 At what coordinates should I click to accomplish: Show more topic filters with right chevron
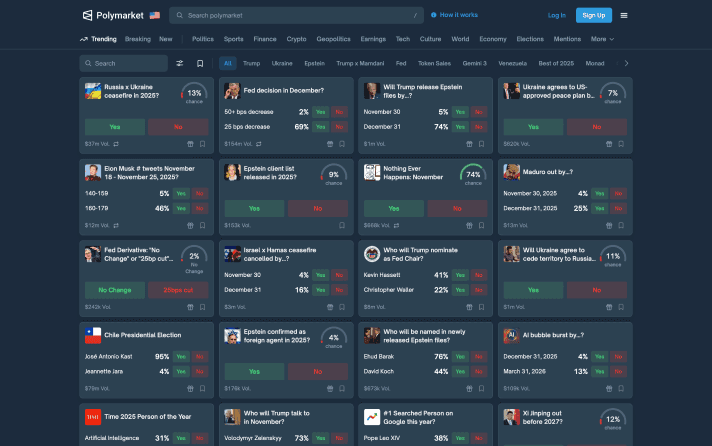pos(626,63)
